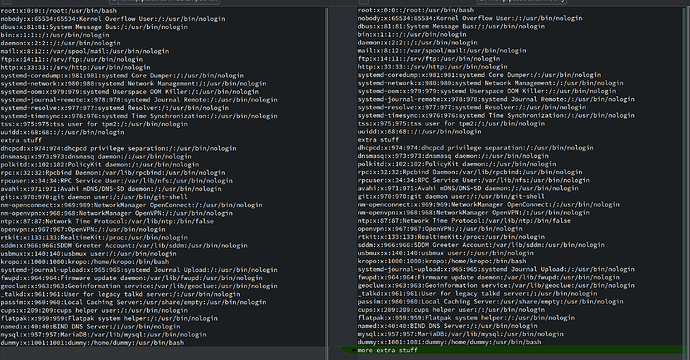
Task: Select 'dhcpcd:x:974:974' line in left pane
Action: 118,148
